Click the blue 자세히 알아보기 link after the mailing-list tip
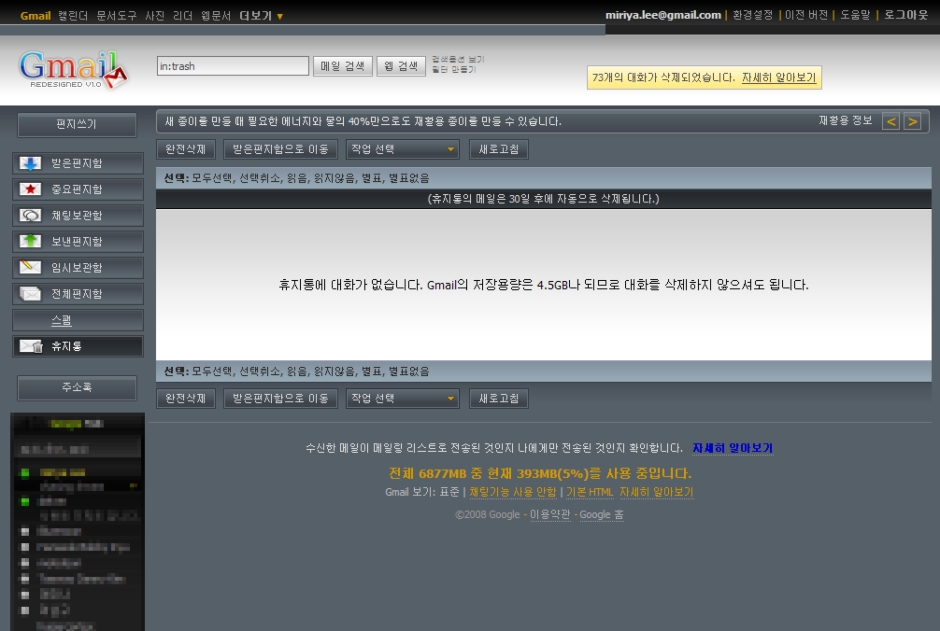 pos(733,448)
